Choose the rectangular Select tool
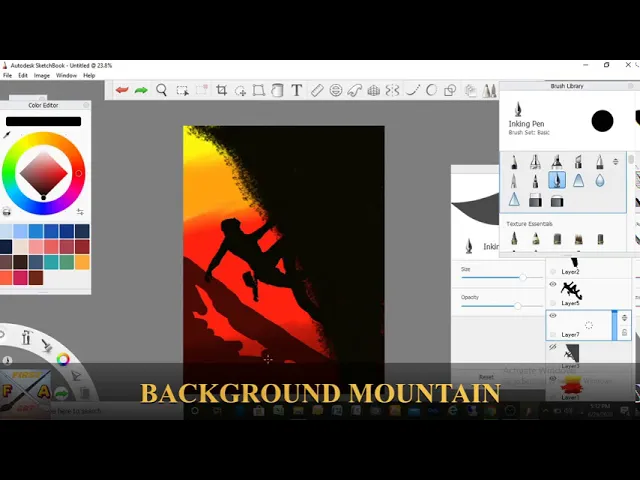 [182, 90]
